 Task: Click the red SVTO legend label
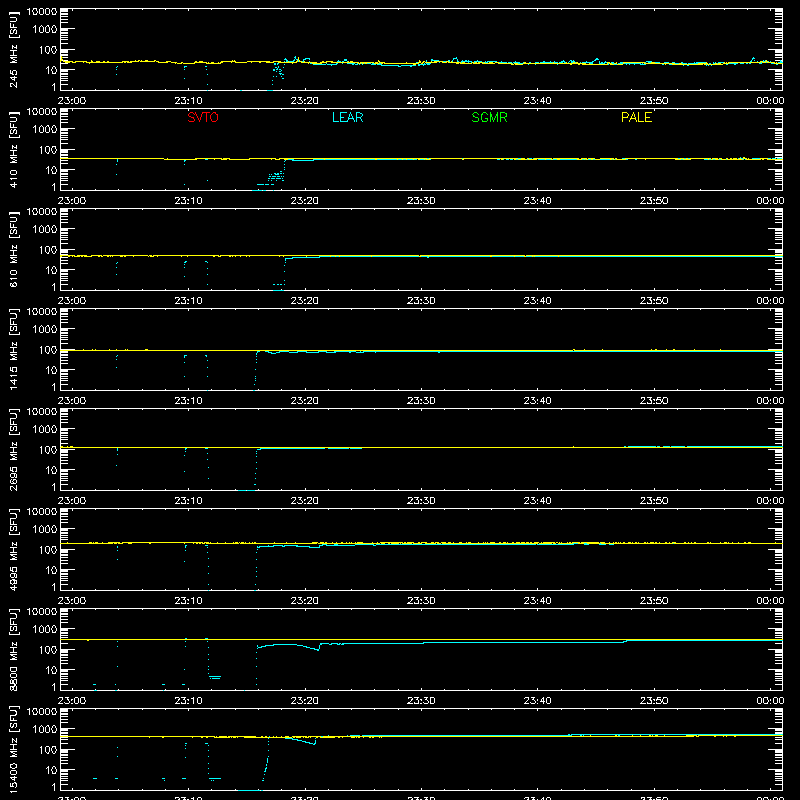click(x=203, y=117)
